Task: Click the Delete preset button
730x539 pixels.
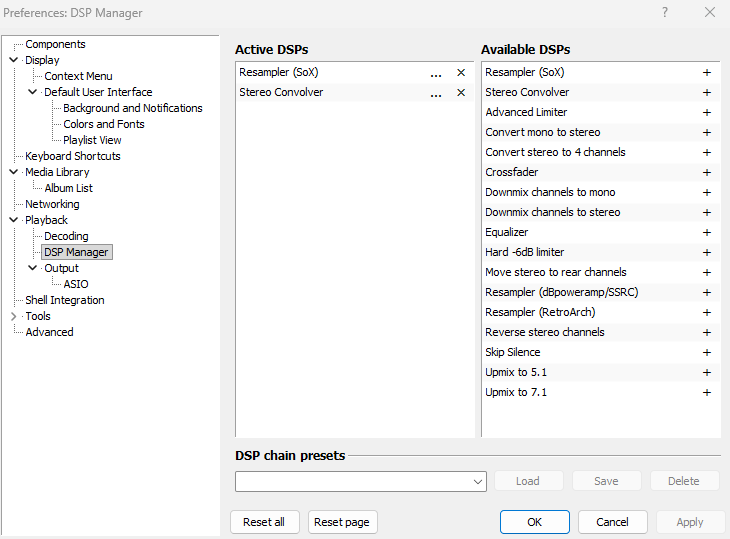Action: tap(684, 481)
